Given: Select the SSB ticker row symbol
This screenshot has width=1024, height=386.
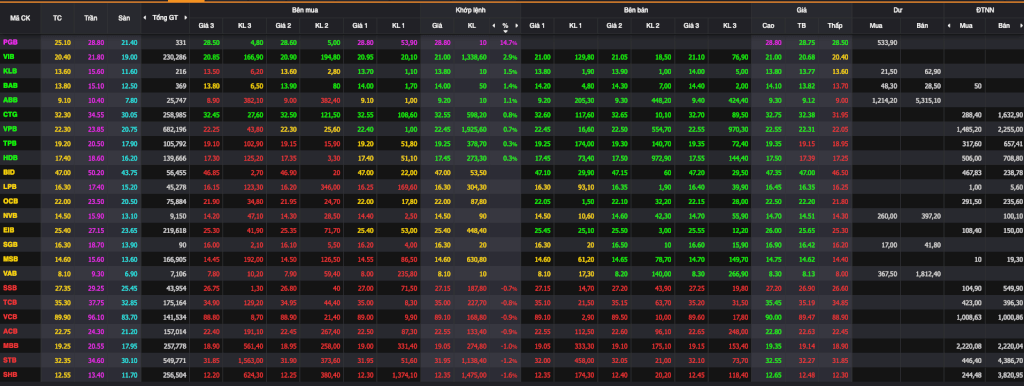Looking at the screenshot, I should click(x=10, y=287).
